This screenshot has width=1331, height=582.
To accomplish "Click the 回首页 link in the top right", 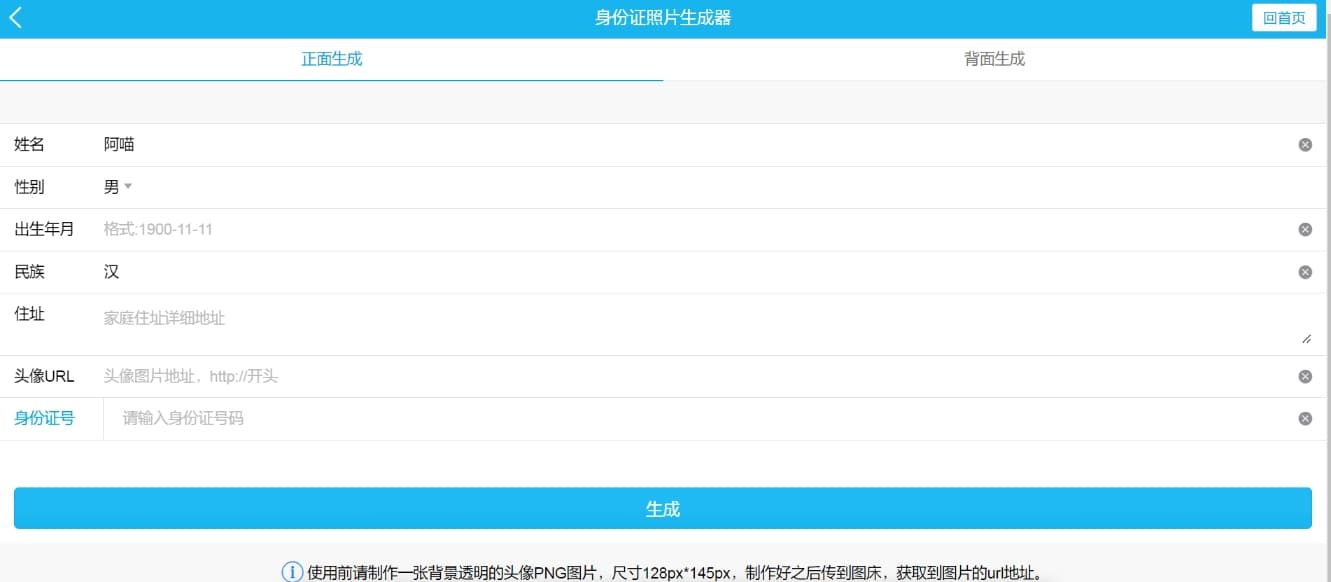I will pyautogui.click(x=1284, y=17).
